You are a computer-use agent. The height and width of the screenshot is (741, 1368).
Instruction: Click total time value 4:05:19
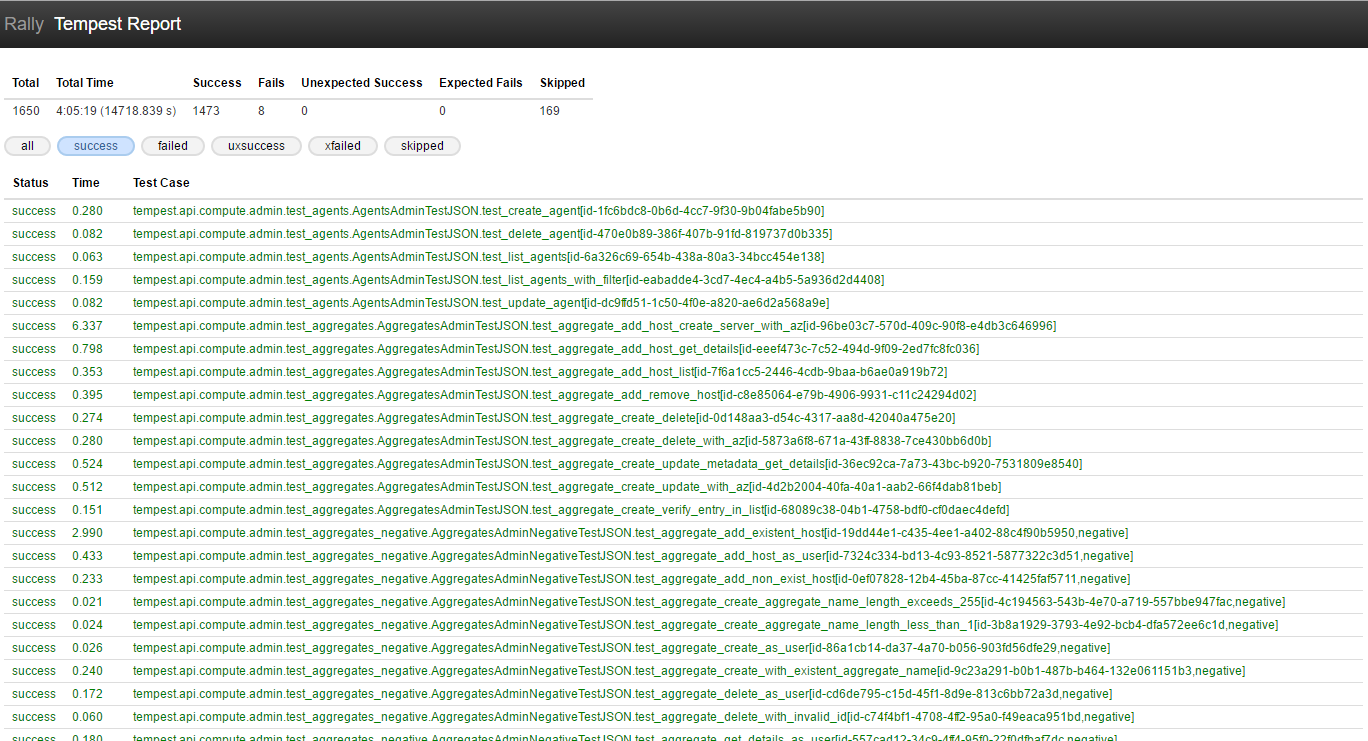[x=116, y=111]
